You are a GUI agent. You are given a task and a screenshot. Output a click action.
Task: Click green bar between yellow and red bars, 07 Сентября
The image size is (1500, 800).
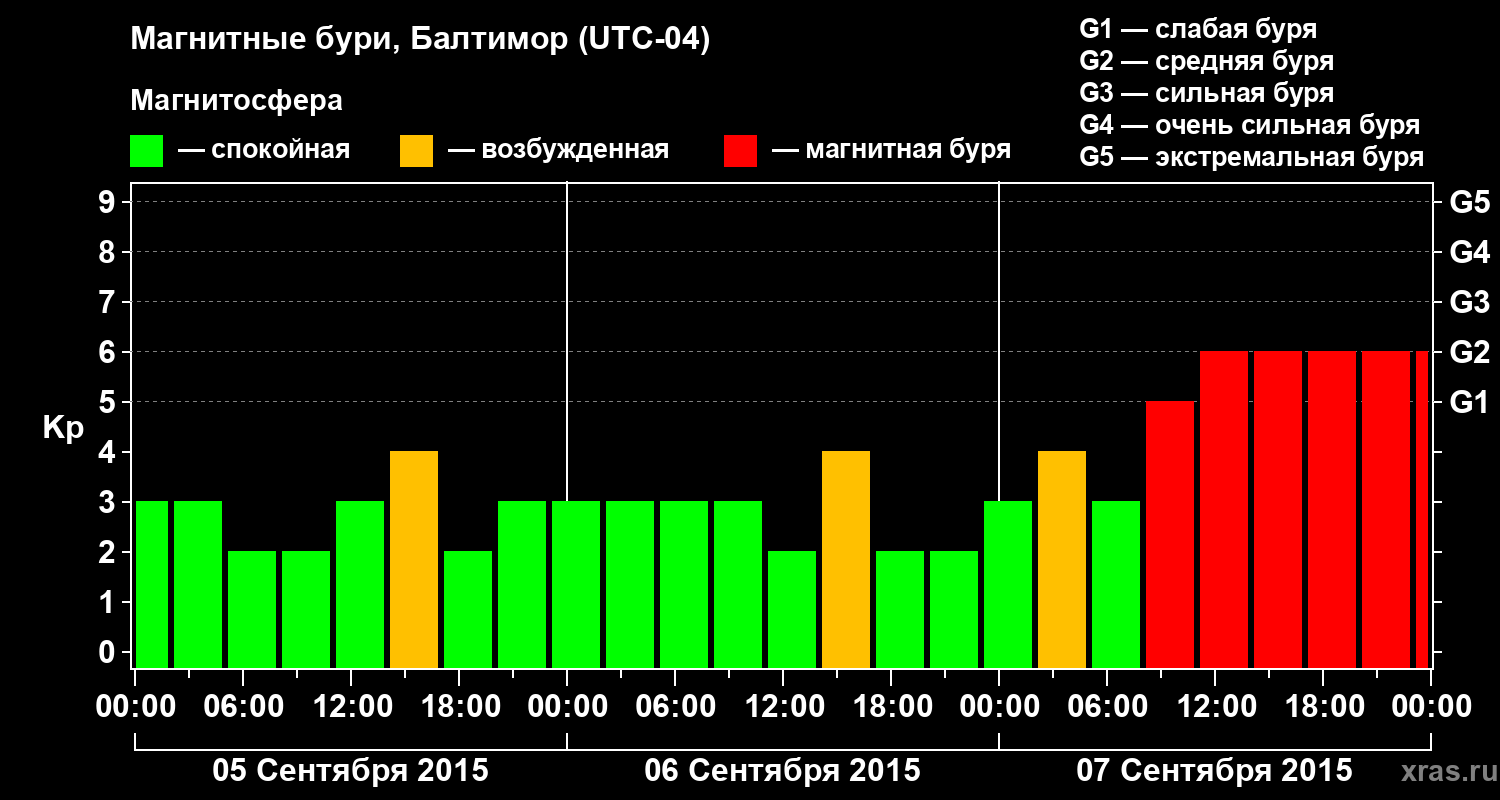click(1116, 584)
